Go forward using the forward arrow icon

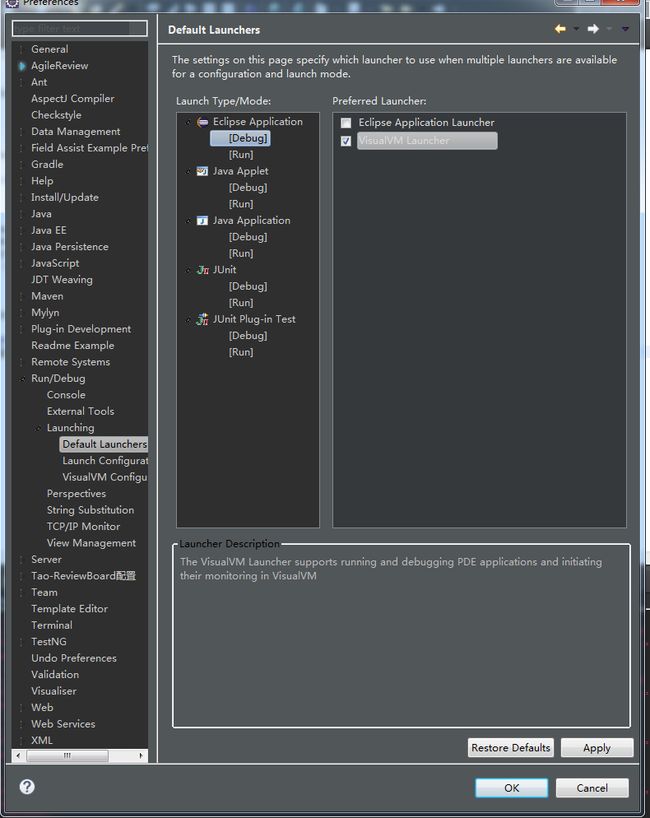click(593, 29)
